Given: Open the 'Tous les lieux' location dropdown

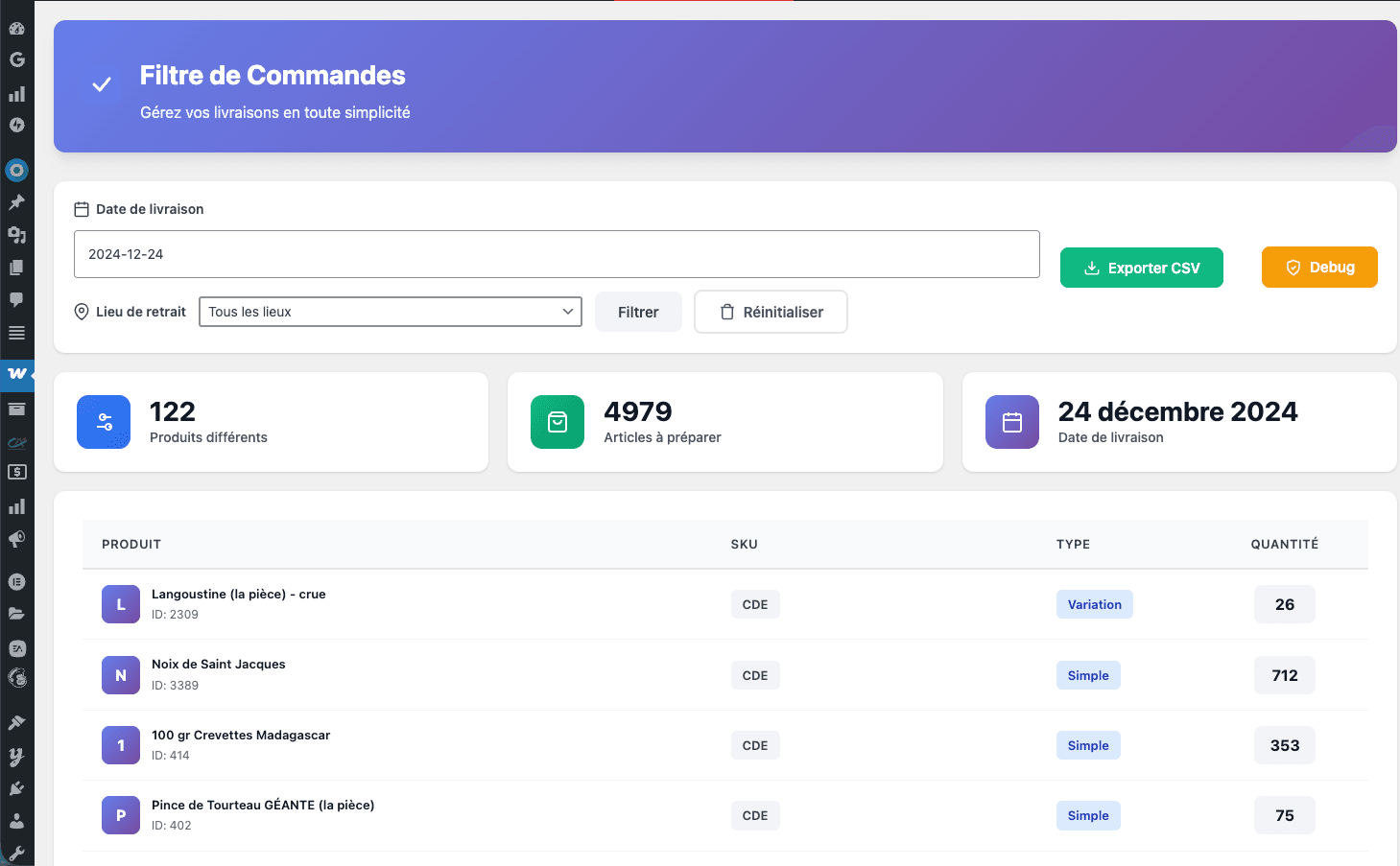Looking at the screenshot, I should coord(390,312).
